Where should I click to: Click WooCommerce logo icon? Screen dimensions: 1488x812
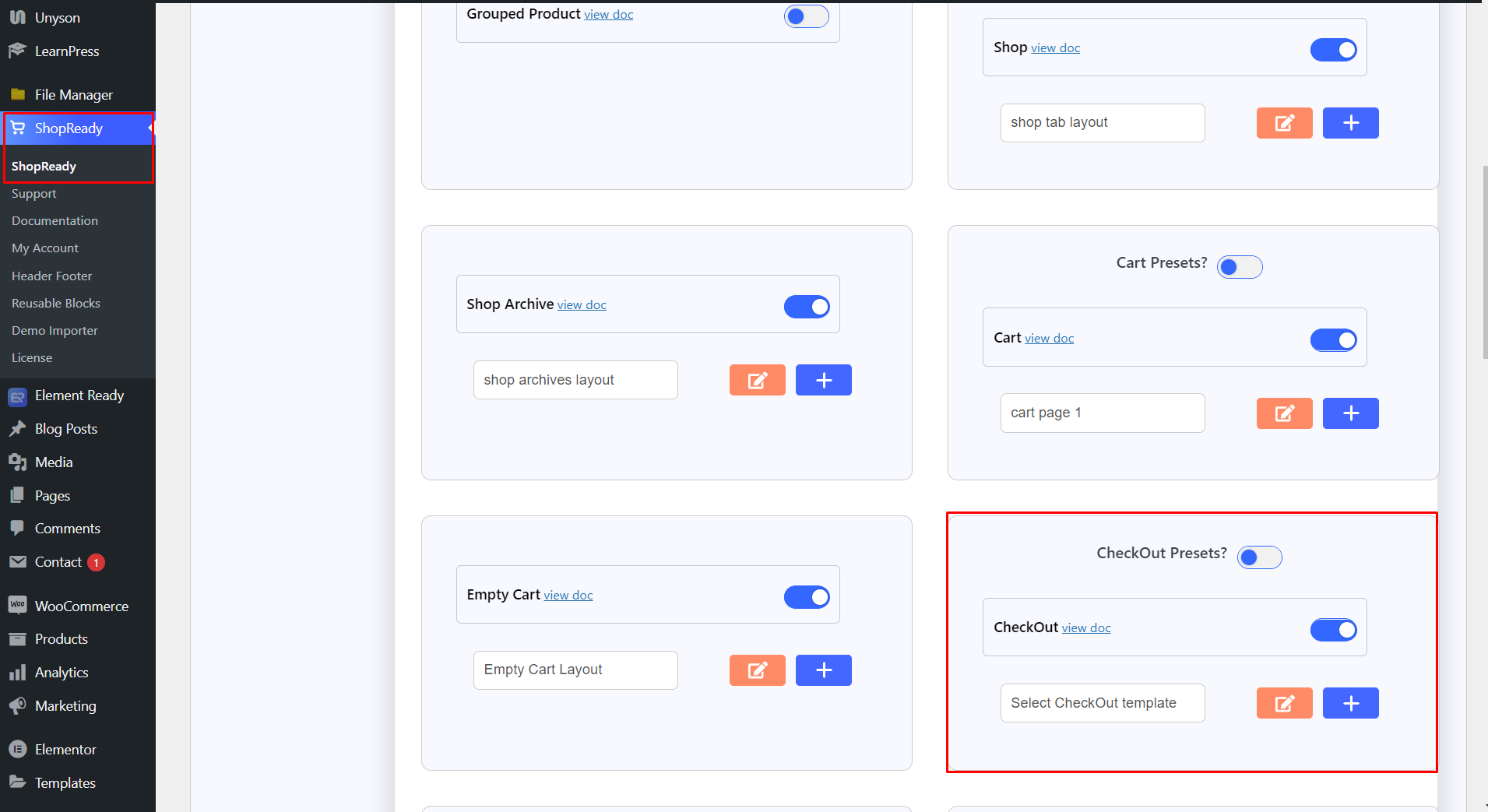tap(17, 605)
